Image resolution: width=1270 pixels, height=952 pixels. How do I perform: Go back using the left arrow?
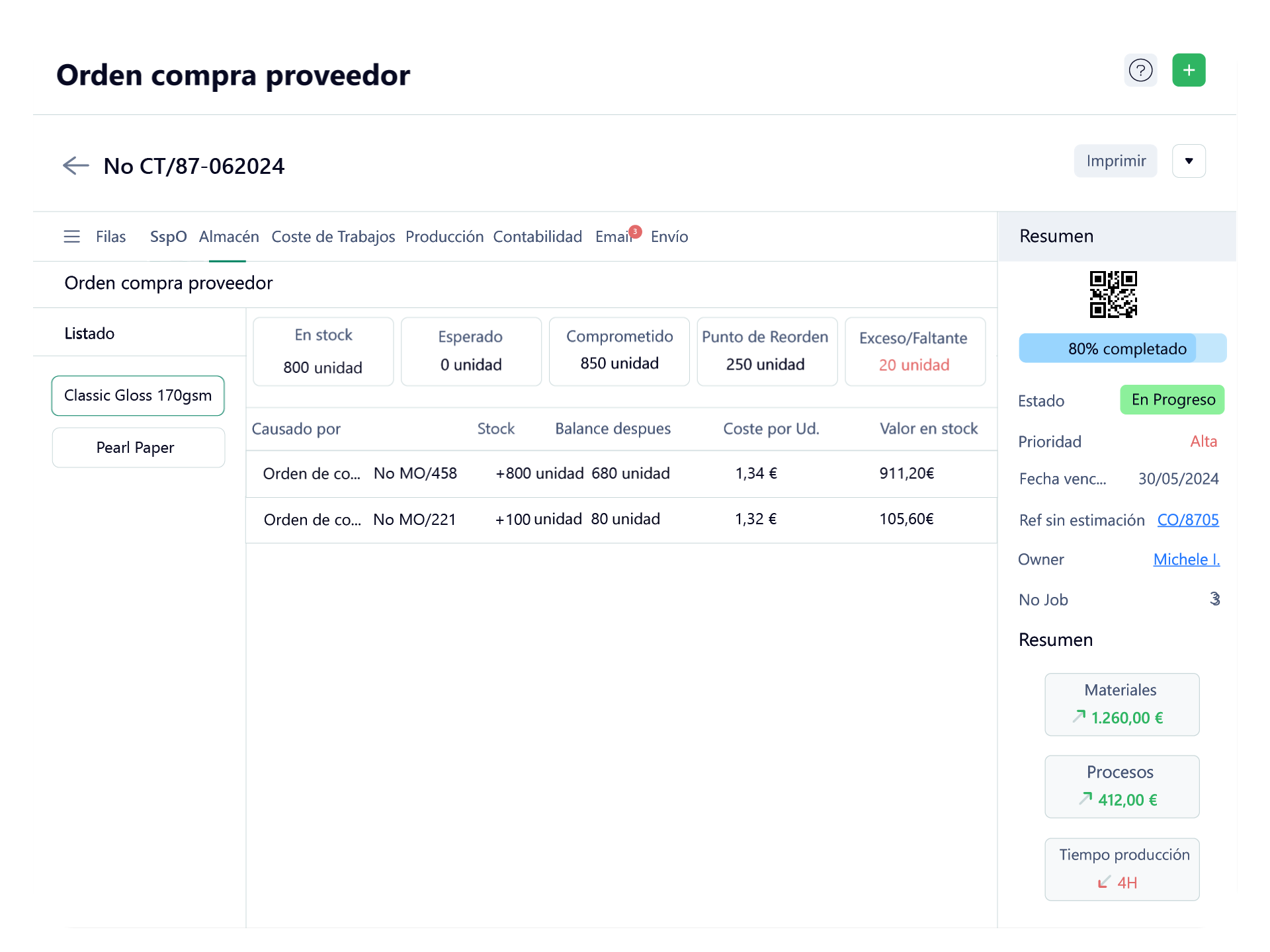pyautogui.click(x=75, y=165)
